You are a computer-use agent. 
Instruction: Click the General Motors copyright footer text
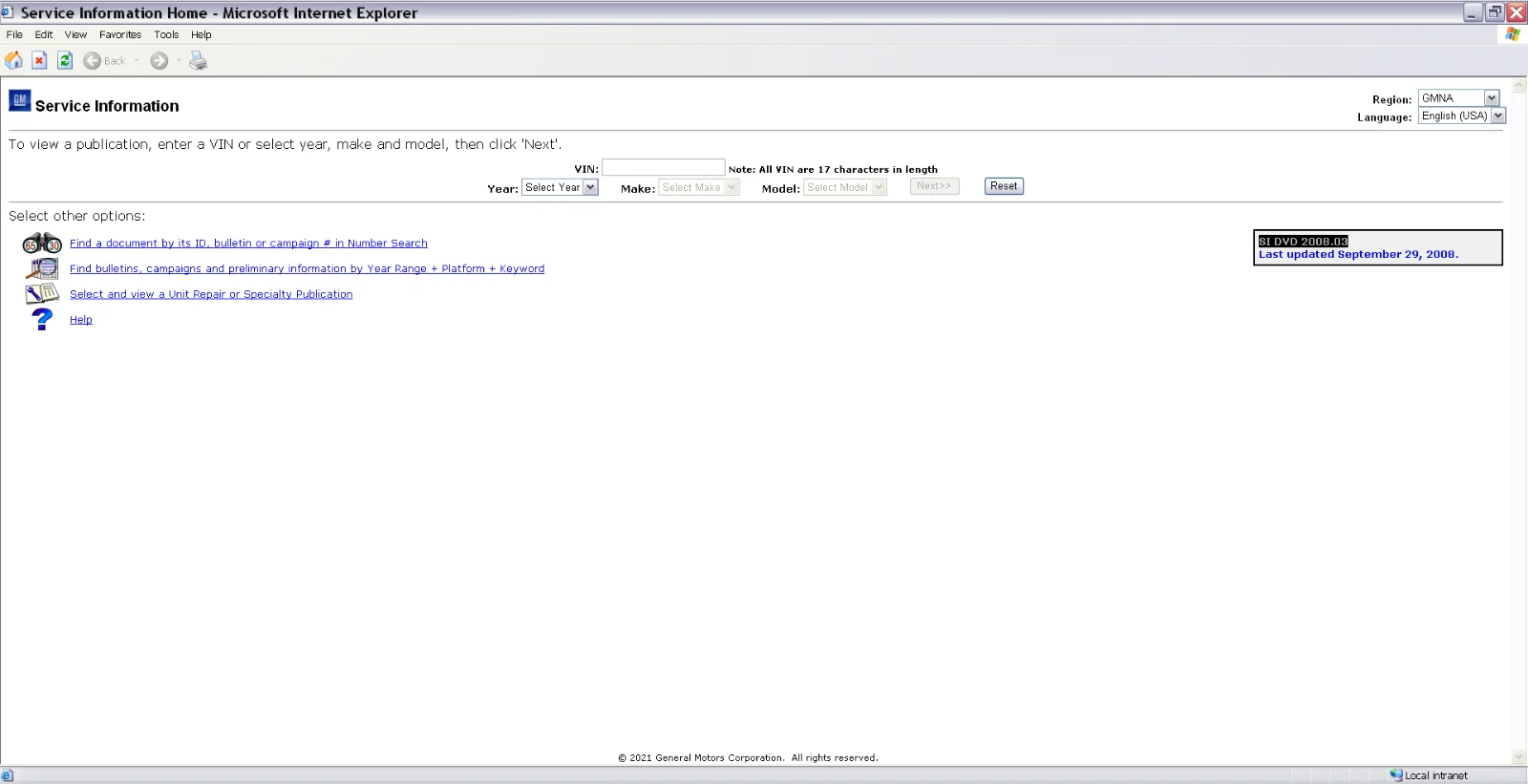click(748, 758)
